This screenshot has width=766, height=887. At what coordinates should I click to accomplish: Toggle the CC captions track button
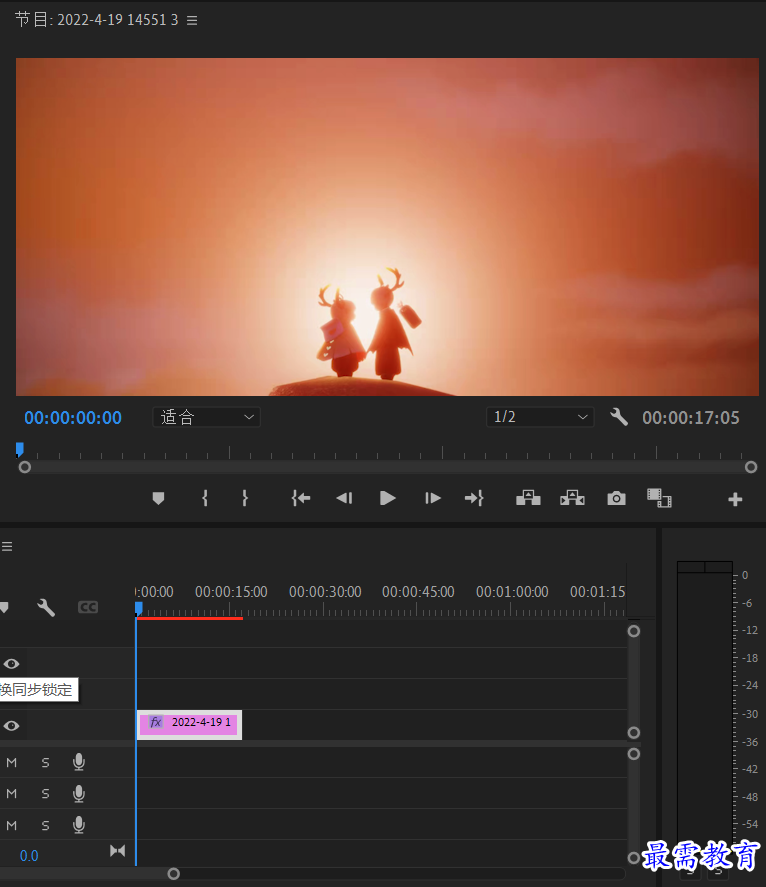pyautogui.click(x=88, y=607)
